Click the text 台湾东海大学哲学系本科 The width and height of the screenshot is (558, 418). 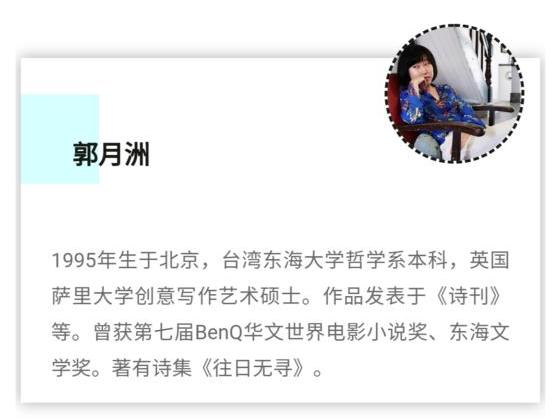(x=335, y=260)
